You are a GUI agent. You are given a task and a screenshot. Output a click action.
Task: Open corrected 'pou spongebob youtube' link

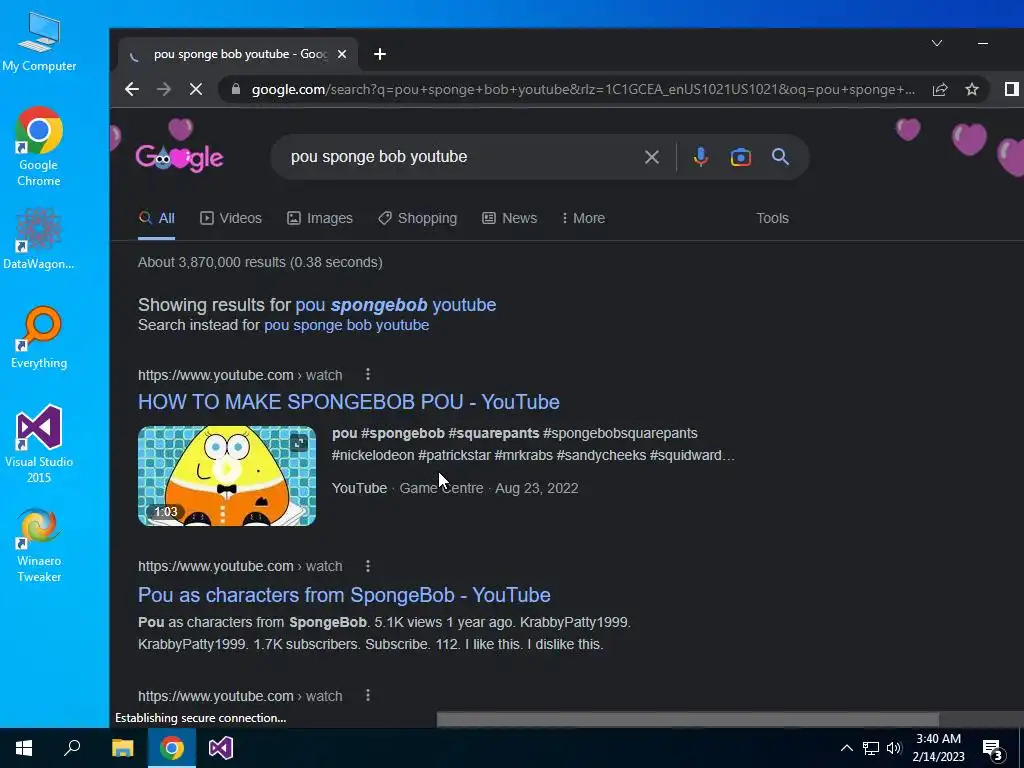pos(395,305)
